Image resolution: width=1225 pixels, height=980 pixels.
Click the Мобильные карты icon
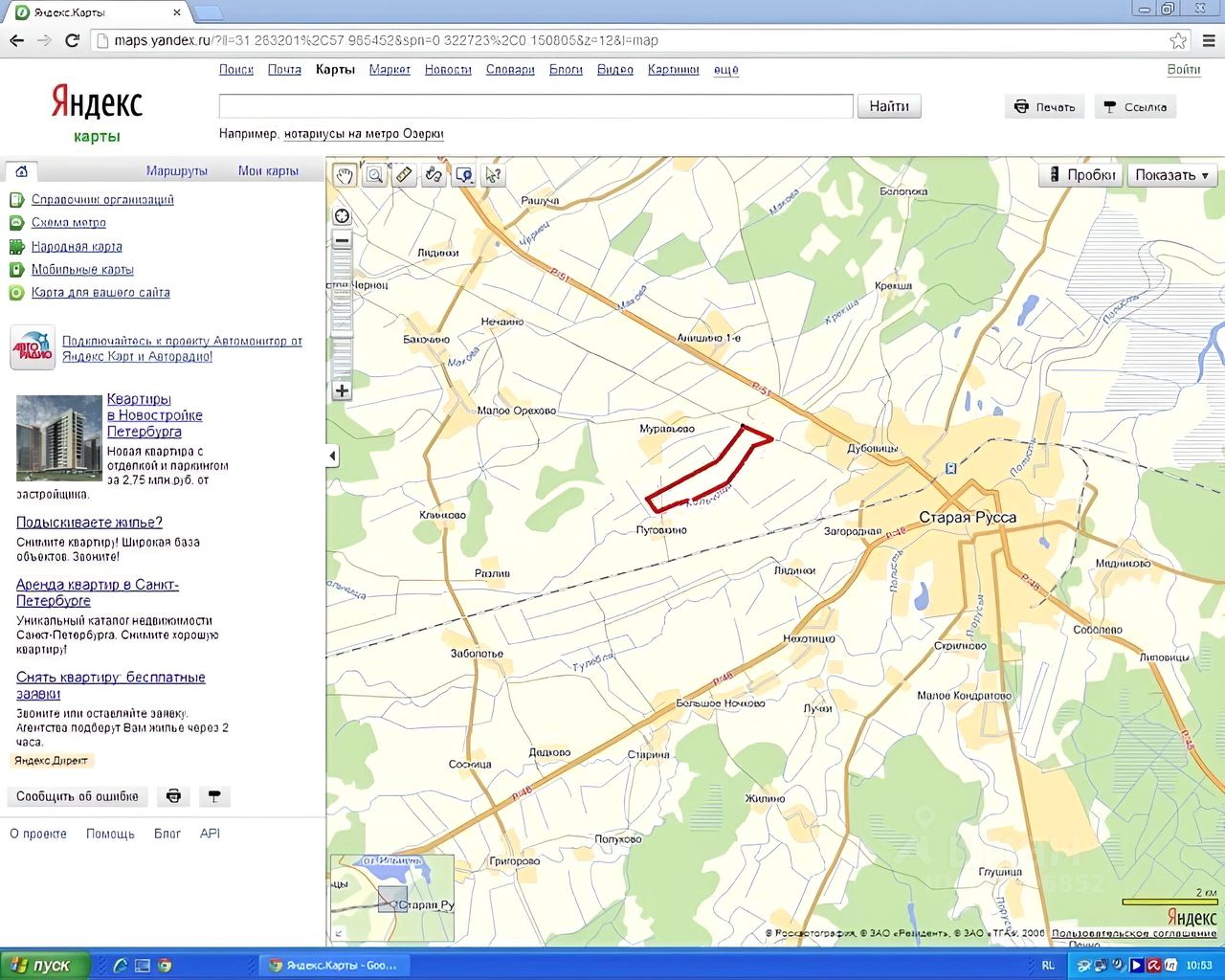16,270
